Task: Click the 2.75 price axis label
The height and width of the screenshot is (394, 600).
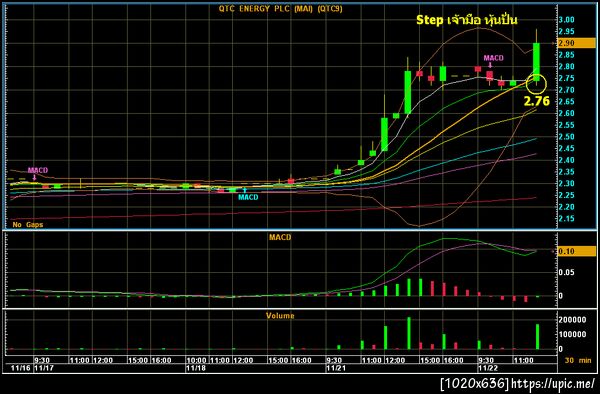Action: [566, 78]
